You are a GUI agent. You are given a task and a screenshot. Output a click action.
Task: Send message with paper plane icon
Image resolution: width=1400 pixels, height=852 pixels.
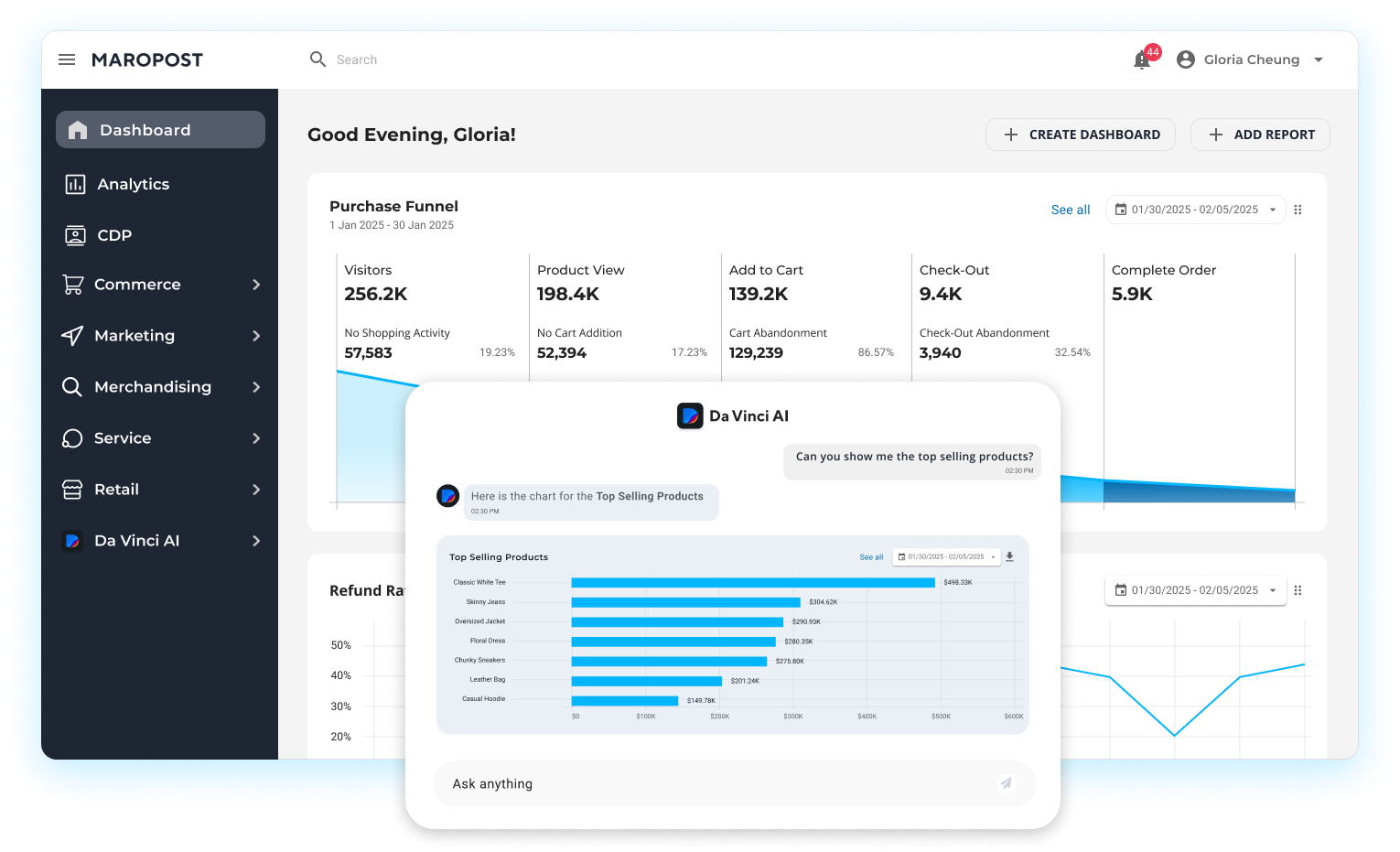click(x=1006, y=783)
